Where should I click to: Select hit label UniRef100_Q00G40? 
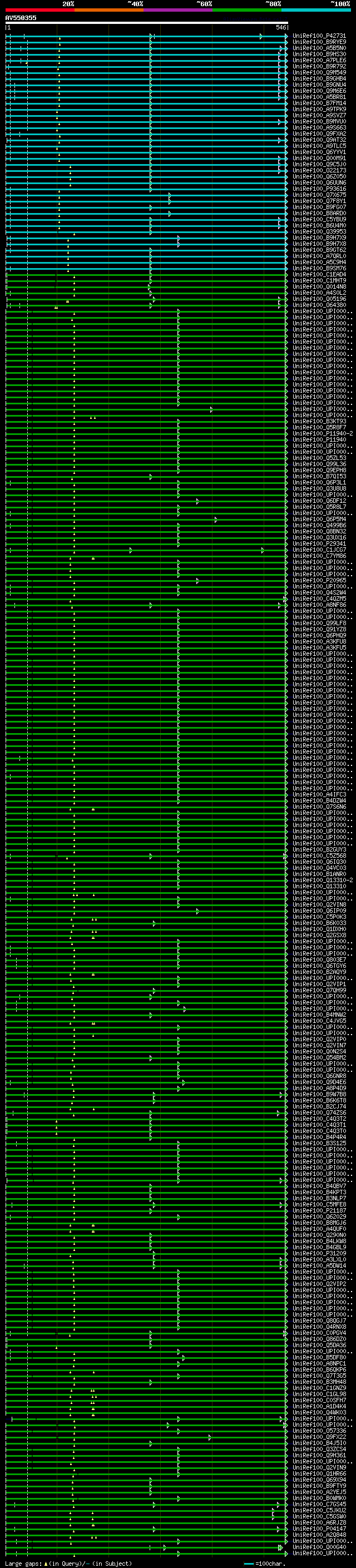coord(319,1547)
